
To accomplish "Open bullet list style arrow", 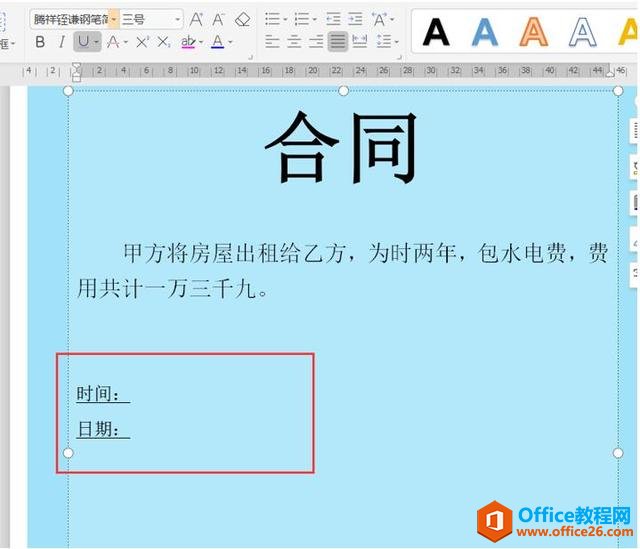I will [x=285, y=19].
